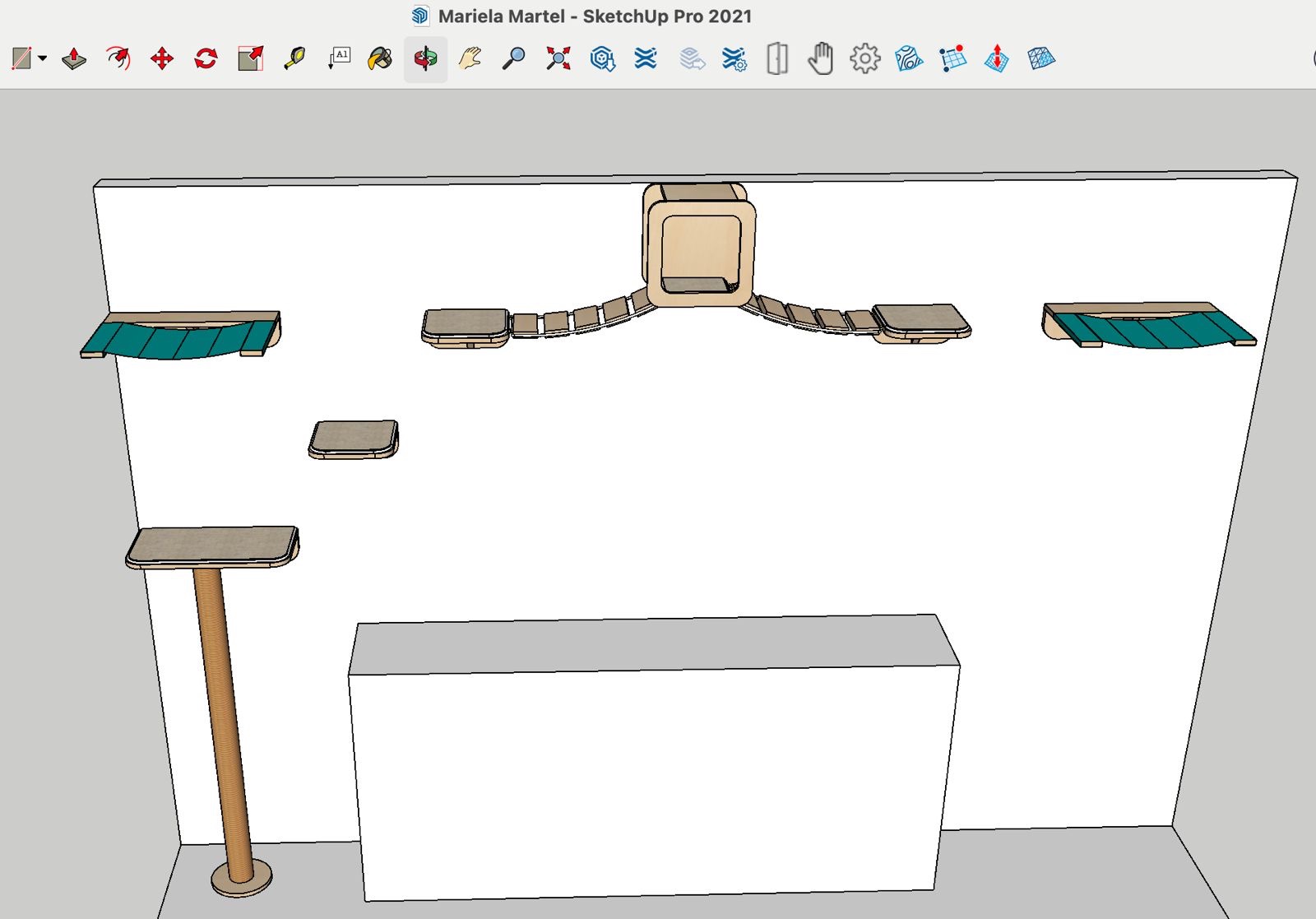Select the Paint Bucket tool

click(x=380, y=58)
